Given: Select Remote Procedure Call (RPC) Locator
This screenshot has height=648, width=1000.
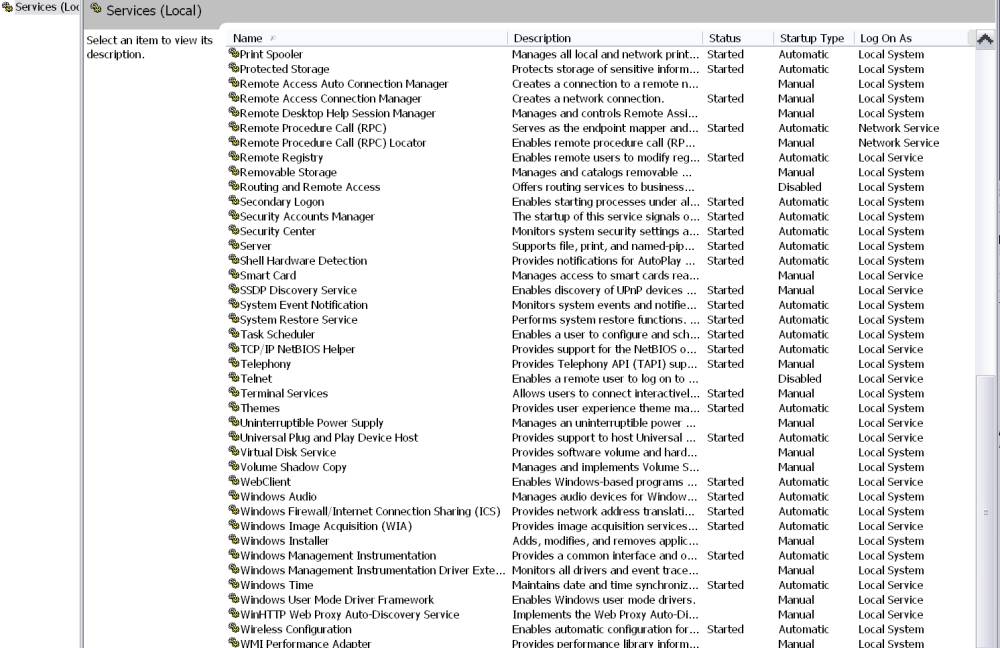Looking at the screenshot, I should pyautogui.click(x=333, y=143).
